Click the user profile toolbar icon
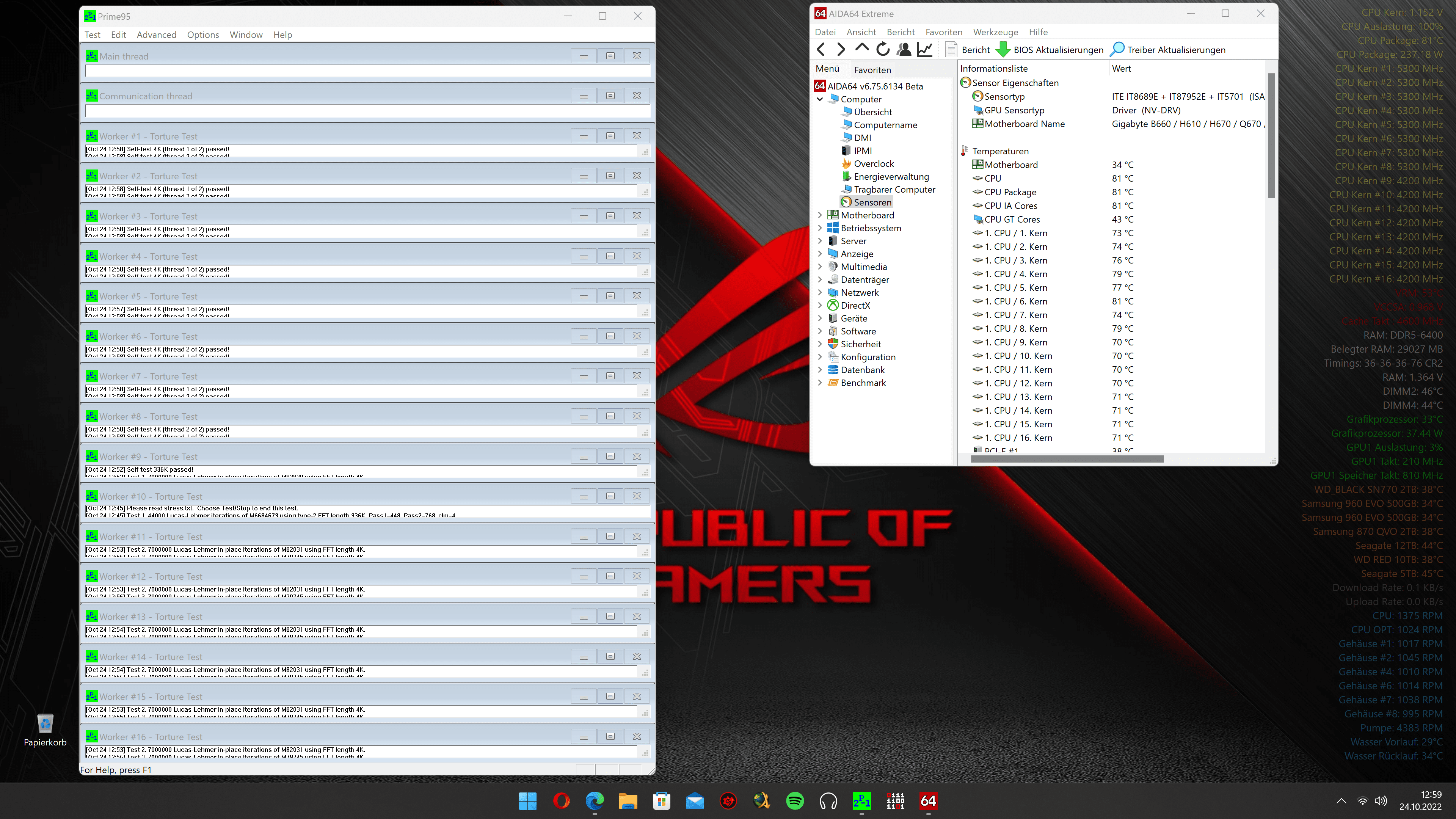This screenshot has width=1456, height=819. 904,50
